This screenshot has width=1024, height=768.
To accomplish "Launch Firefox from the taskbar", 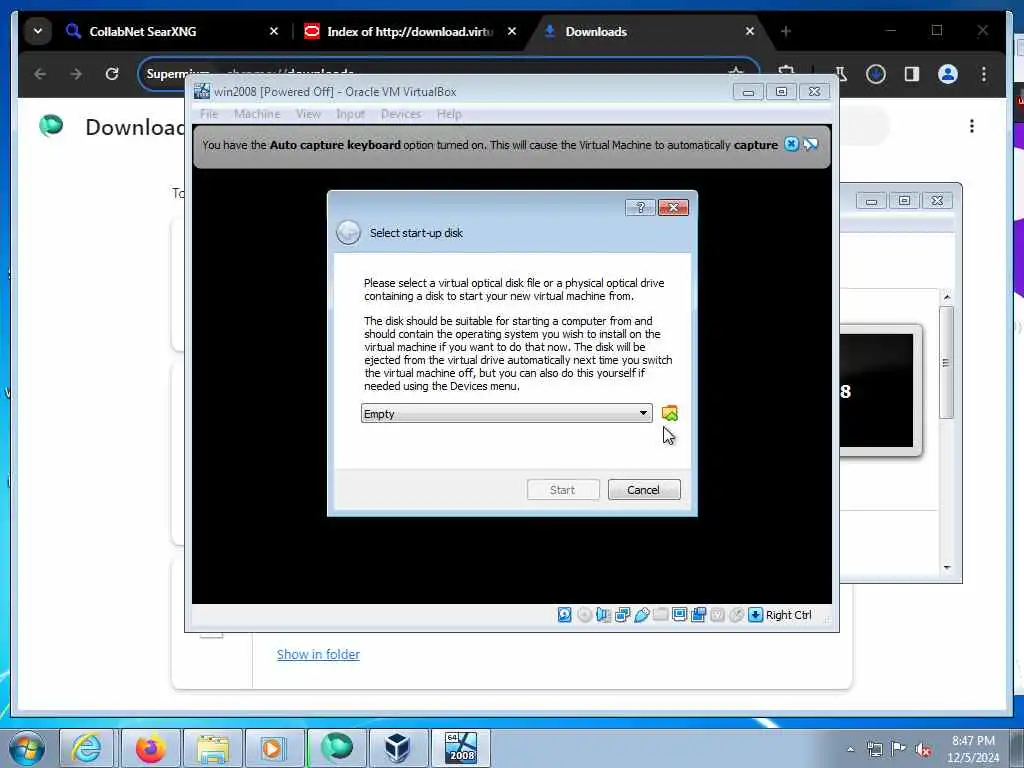I will click(151, 748).
